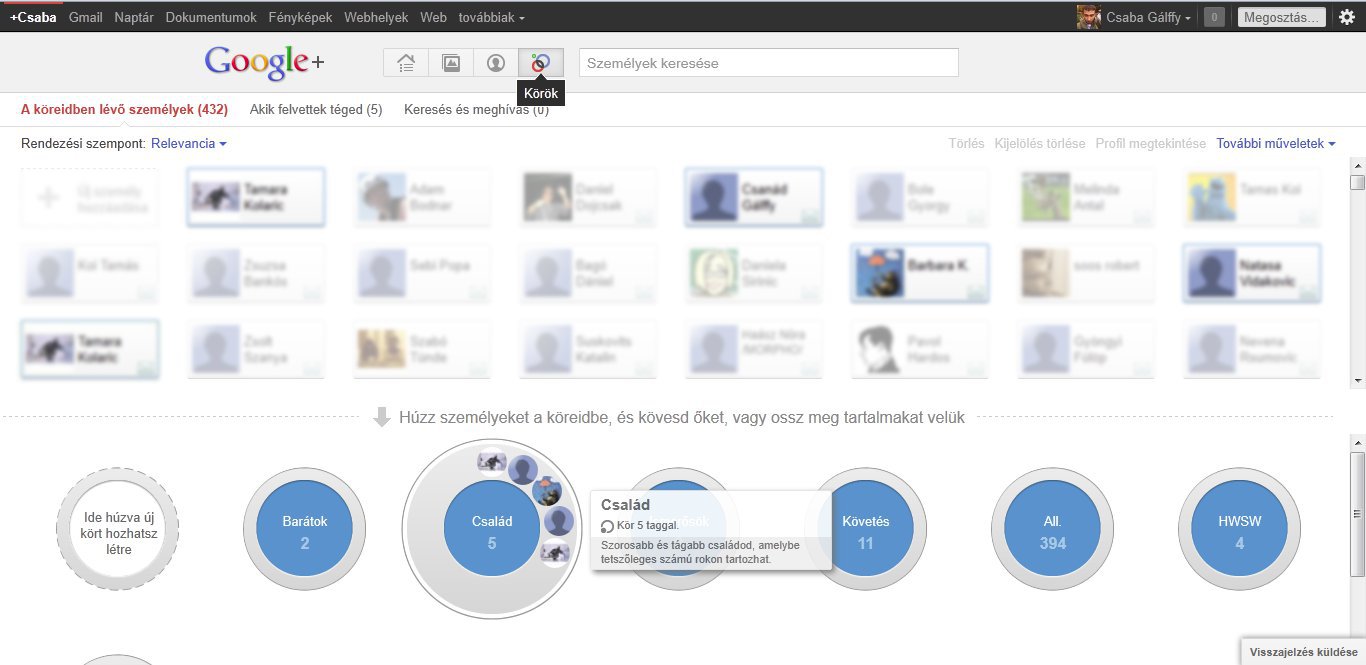The width and height of the screenshot is (1366, 665).
Task: Click the new circle drop zone
Action: pos(117,529)
